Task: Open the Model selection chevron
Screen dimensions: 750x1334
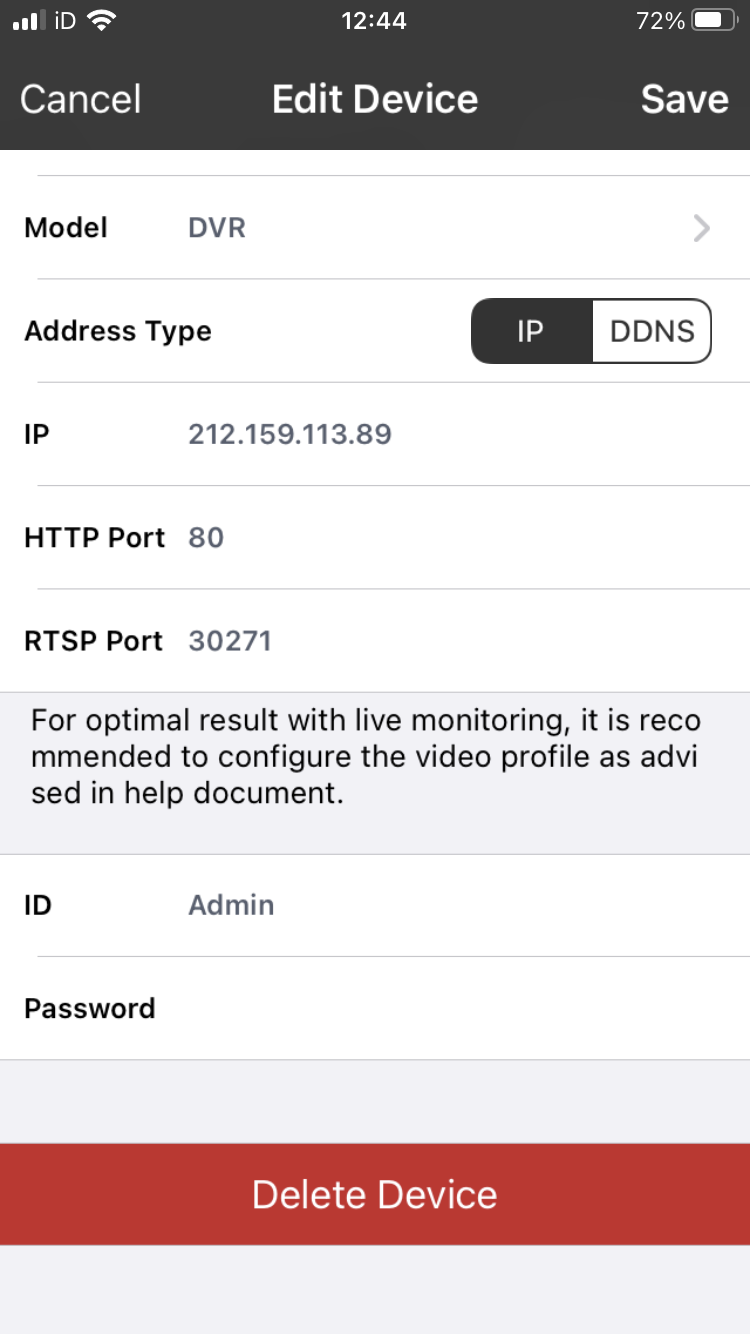Action: coord(701,227)
